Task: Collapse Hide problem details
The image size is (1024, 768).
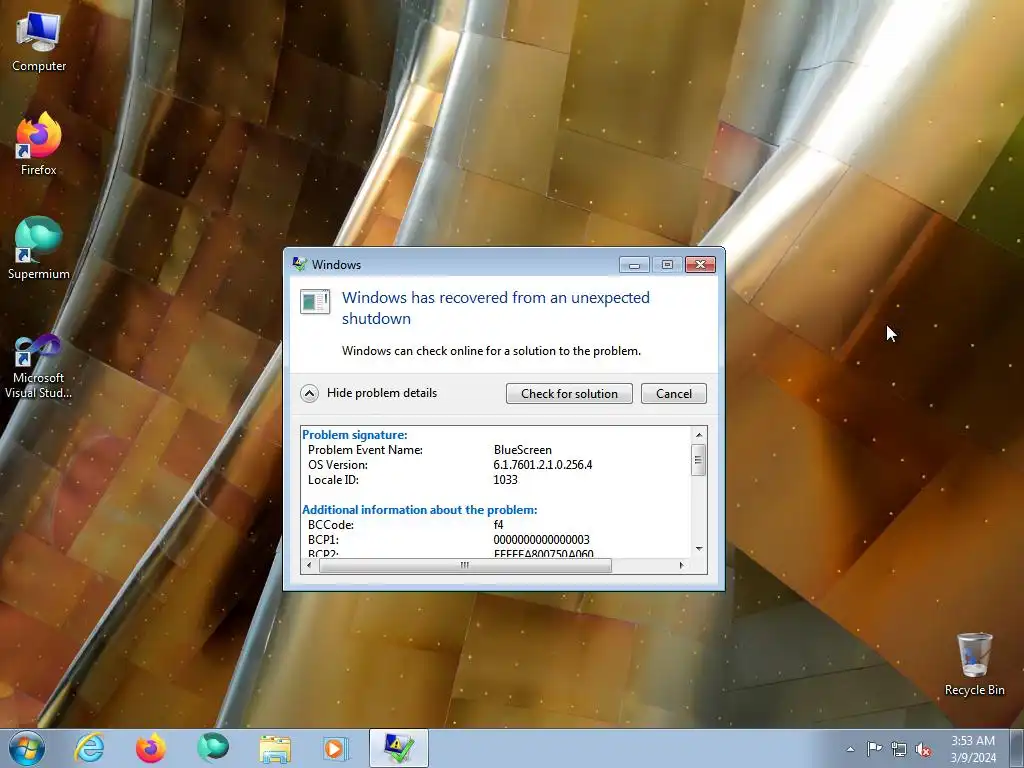Action: coord(369,393)
